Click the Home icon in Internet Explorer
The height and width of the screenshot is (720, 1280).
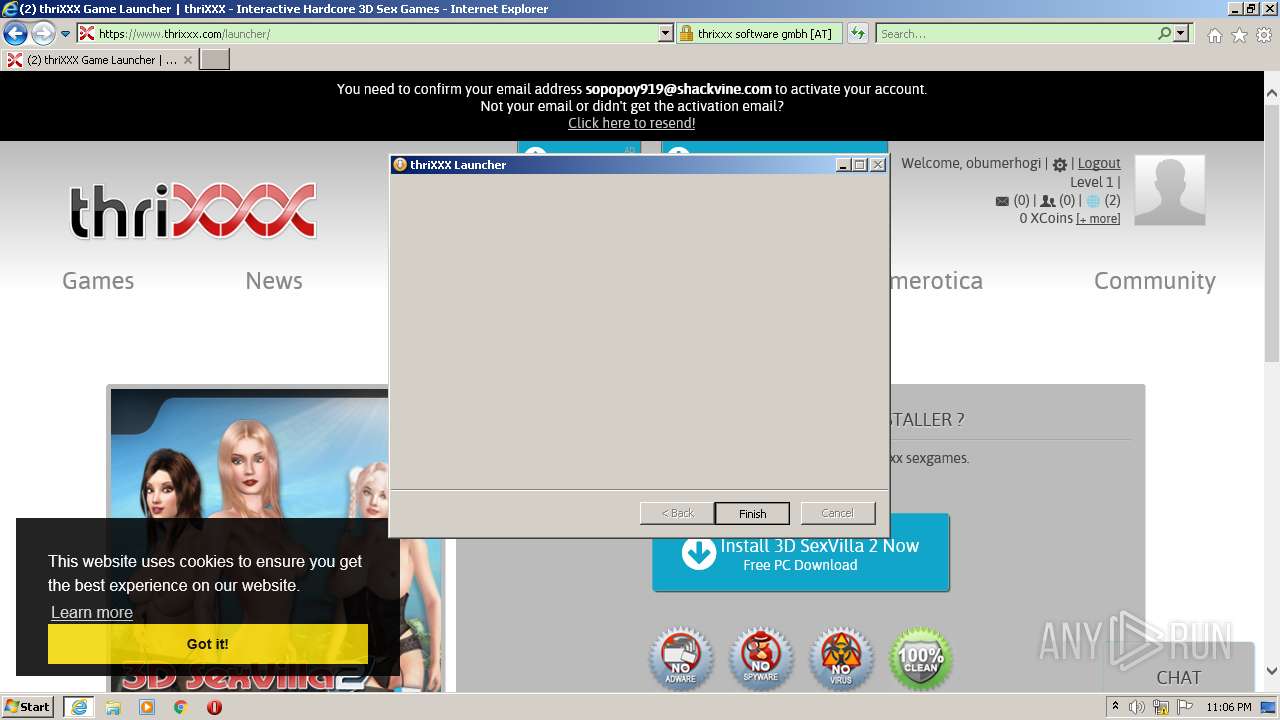(1214, 35)
